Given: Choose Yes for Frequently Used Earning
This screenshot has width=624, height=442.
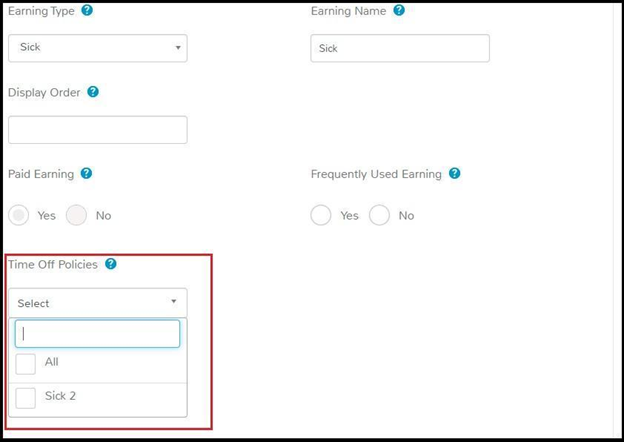Looking at the screenshot, I should pyautogui.click(x=321, y=215).
